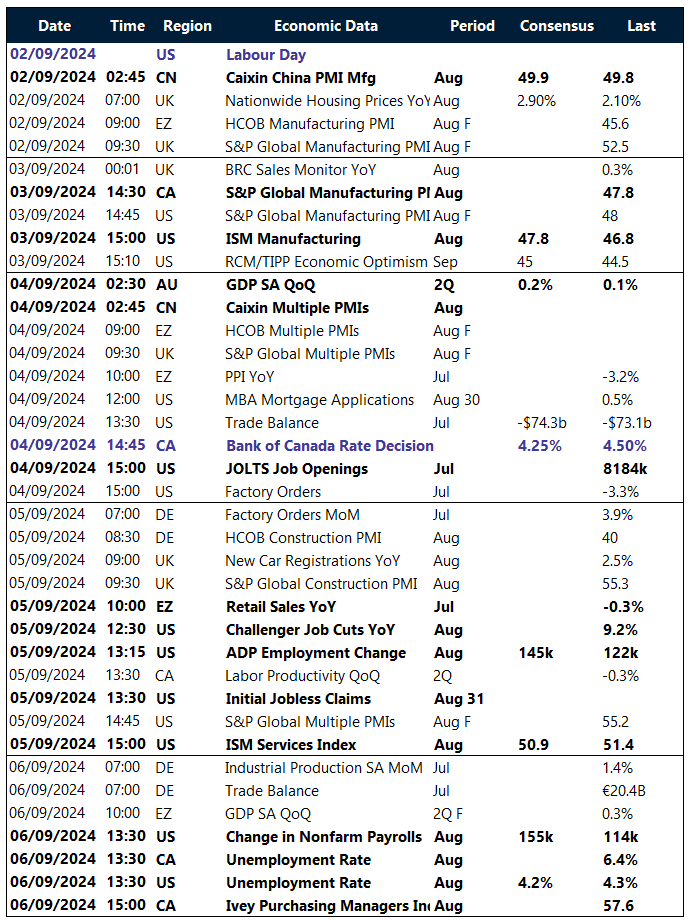Open the Bank of Canada Rate Decision entry
The width and height of the screenshot is (688, 923).
[329, 446]
